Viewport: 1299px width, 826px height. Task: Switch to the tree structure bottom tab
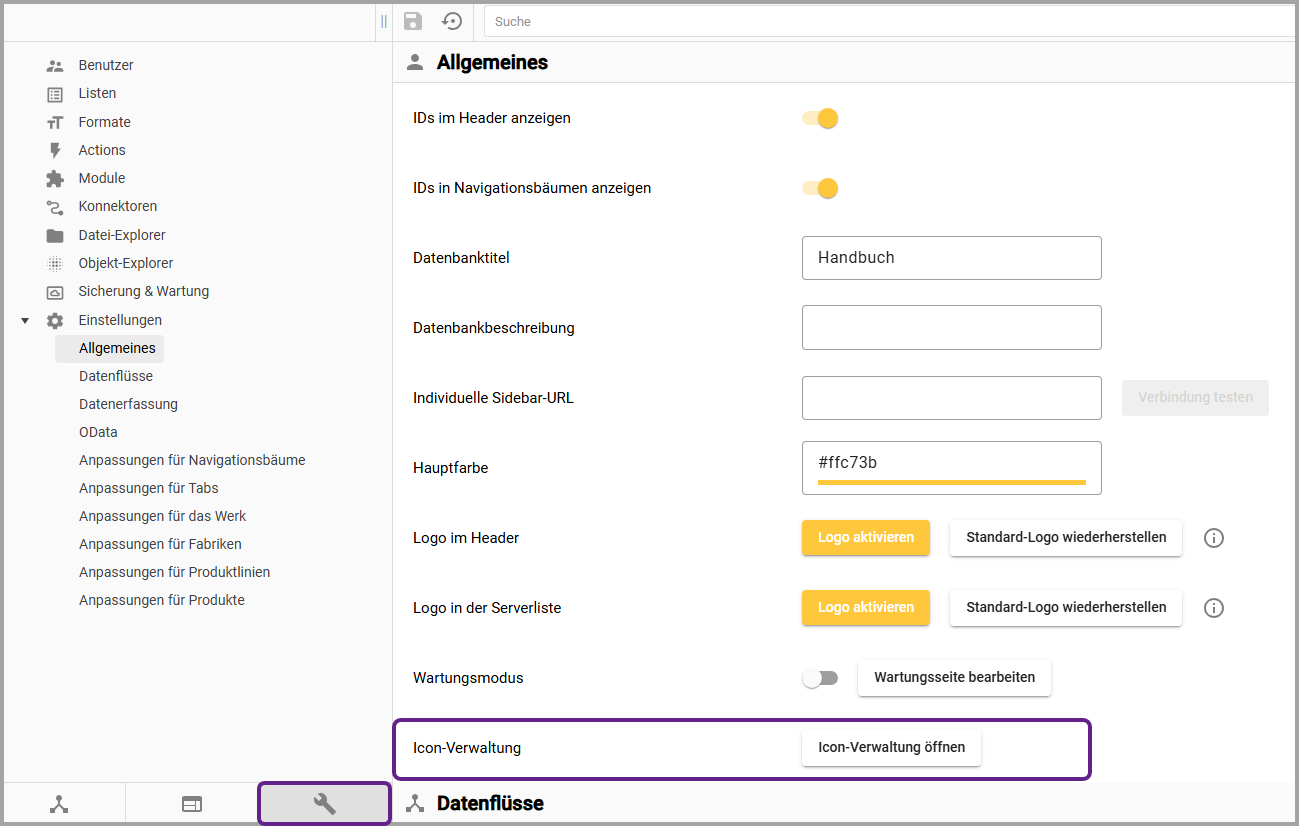[x=60, y=804]
